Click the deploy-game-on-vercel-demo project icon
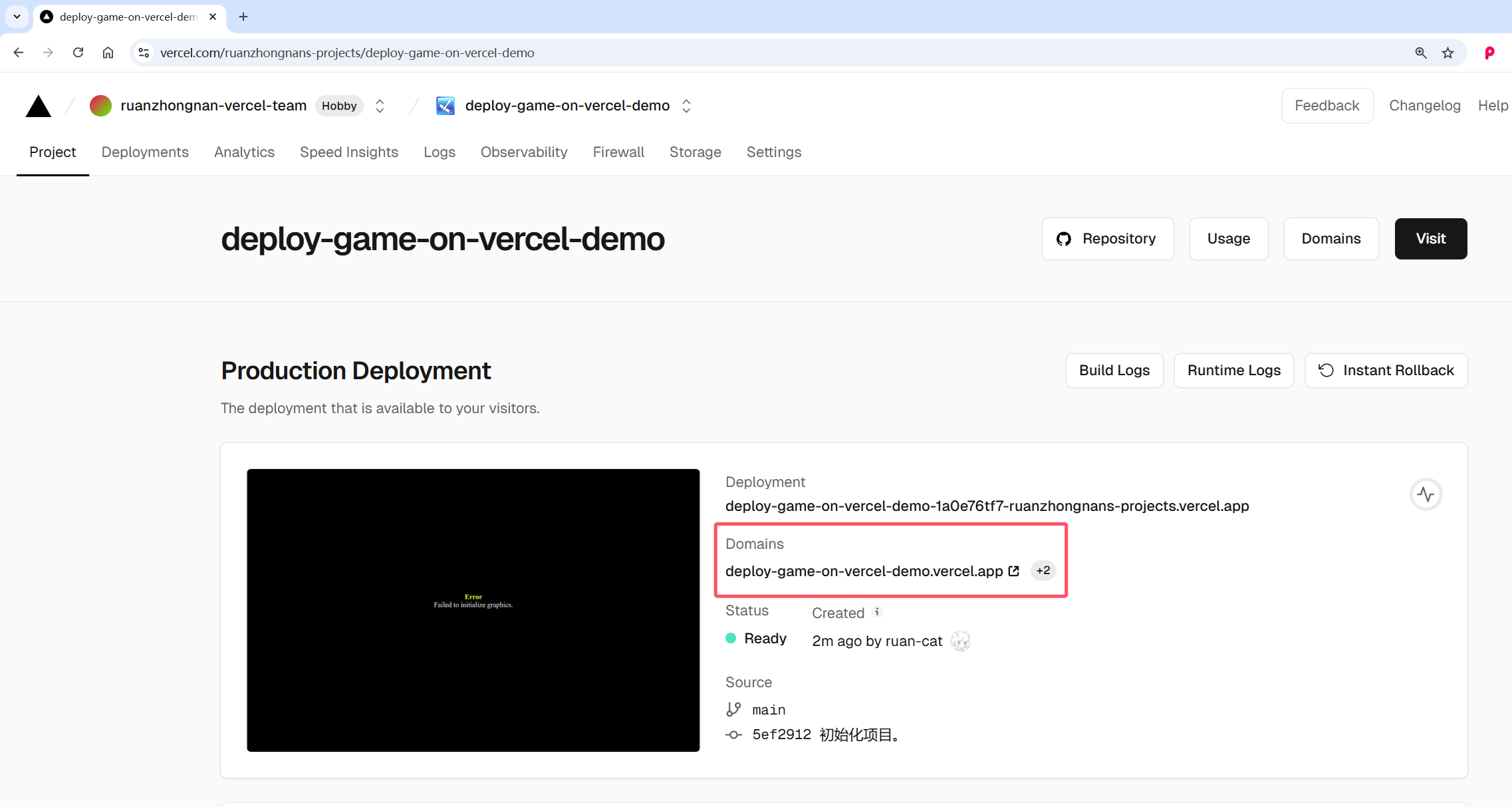This screenshot has height=807, width=1512. (x=445, y=106)
